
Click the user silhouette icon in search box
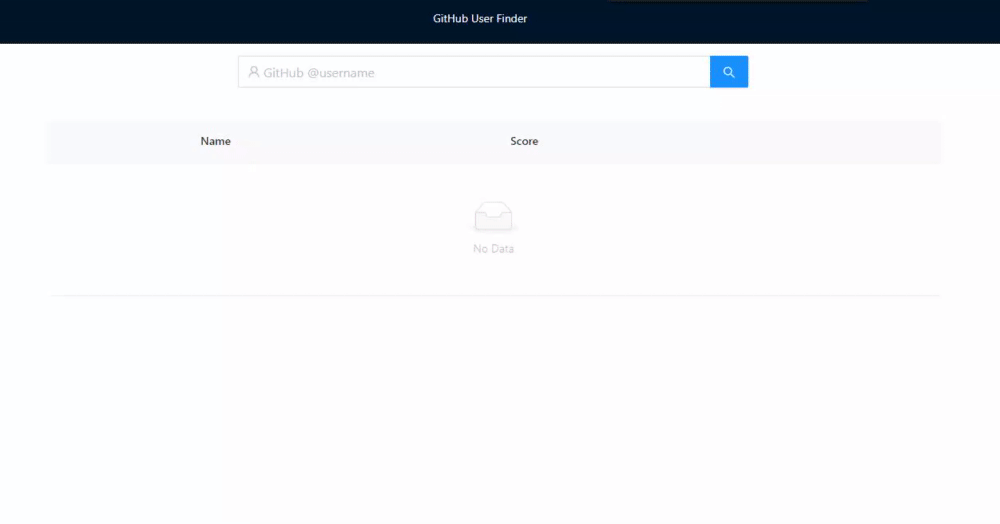(x=254, y=72)
